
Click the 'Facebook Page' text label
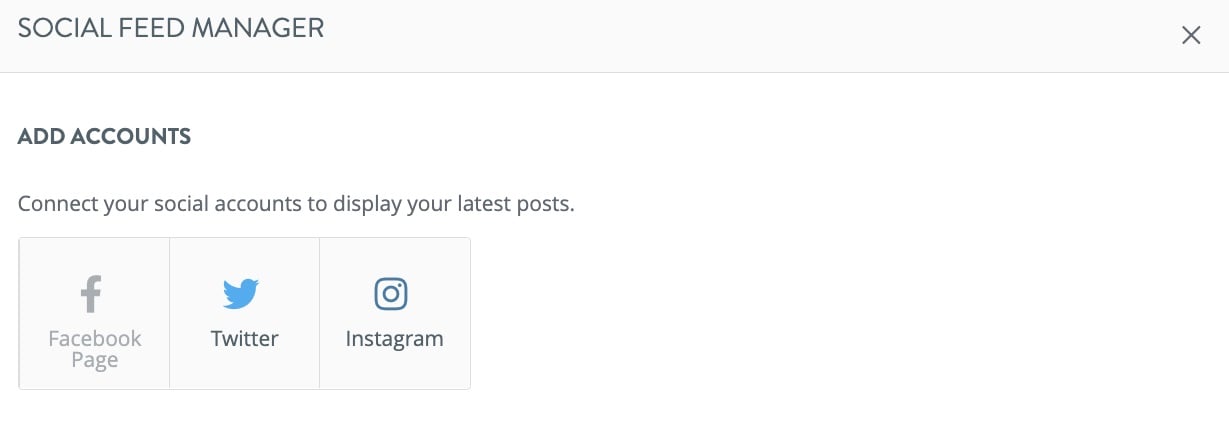(x=95, y=349)
